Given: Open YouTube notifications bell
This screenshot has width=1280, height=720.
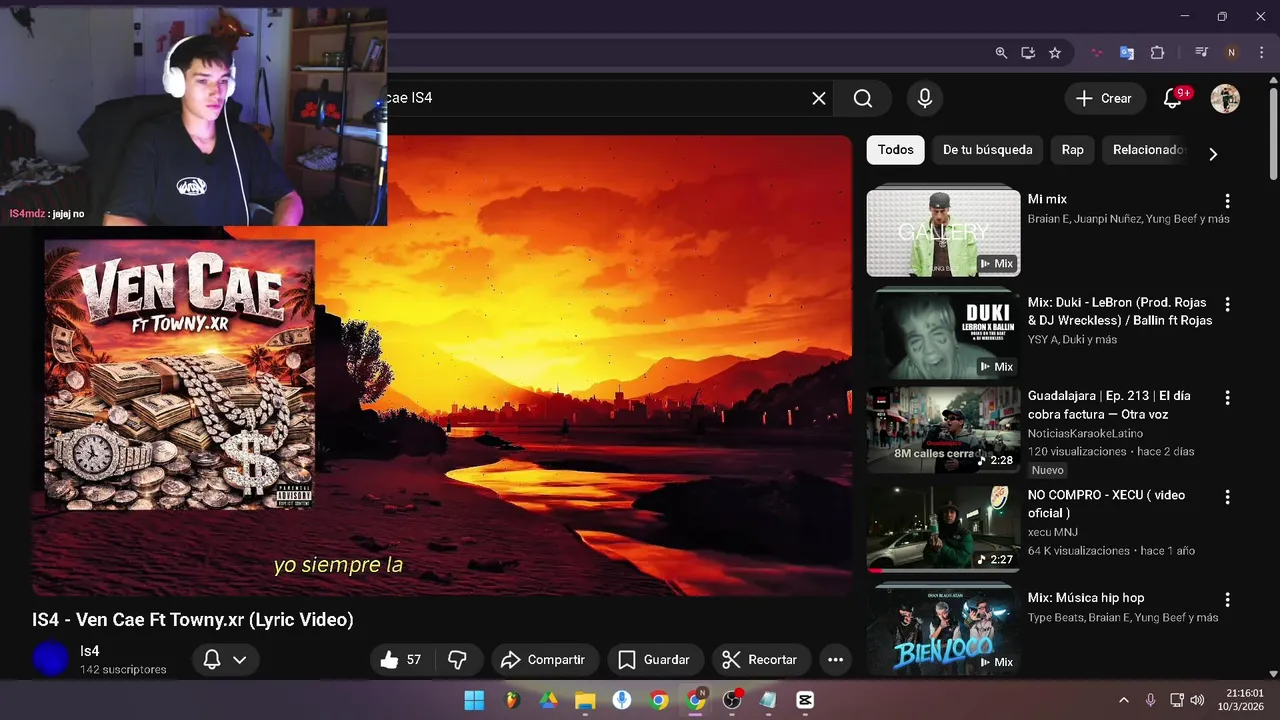Looking at the screenshot, I should (1173, 98).
